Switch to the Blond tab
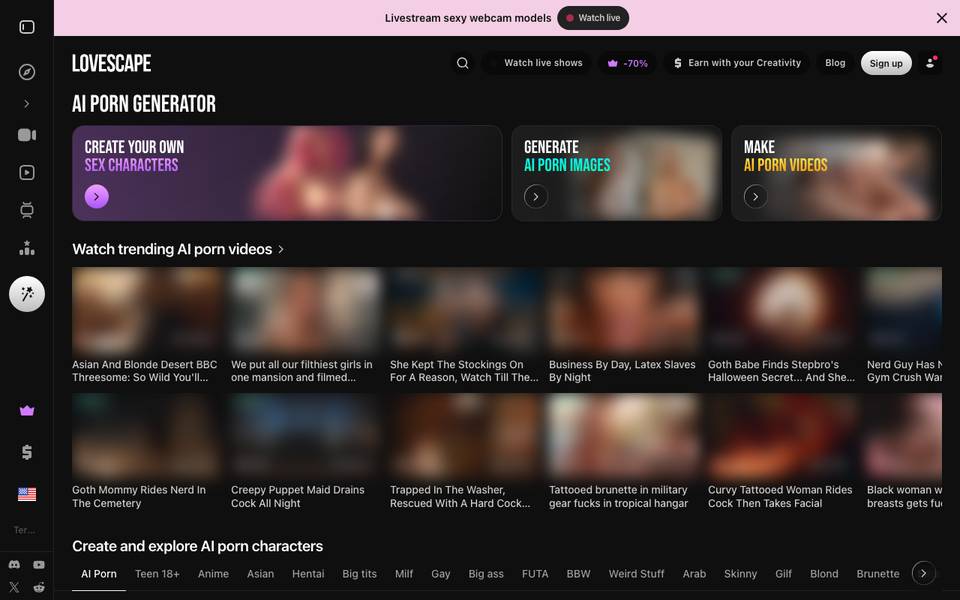The image size is (960, 600). click(x=824, y=574)
